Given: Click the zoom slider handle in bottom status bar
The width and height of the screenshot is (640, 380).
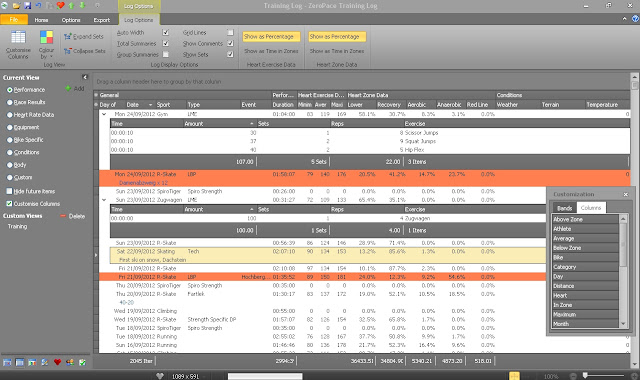Looking at the screenshot, I should click(x=585, y=375).
